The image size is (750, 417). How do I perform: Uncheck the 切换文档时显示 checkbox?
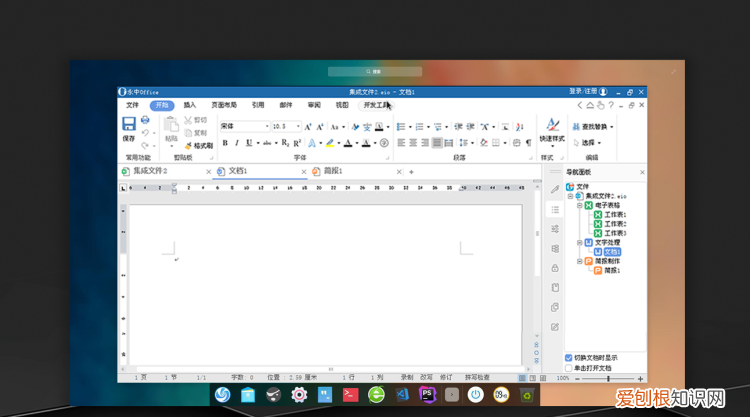tap(569, 357)
